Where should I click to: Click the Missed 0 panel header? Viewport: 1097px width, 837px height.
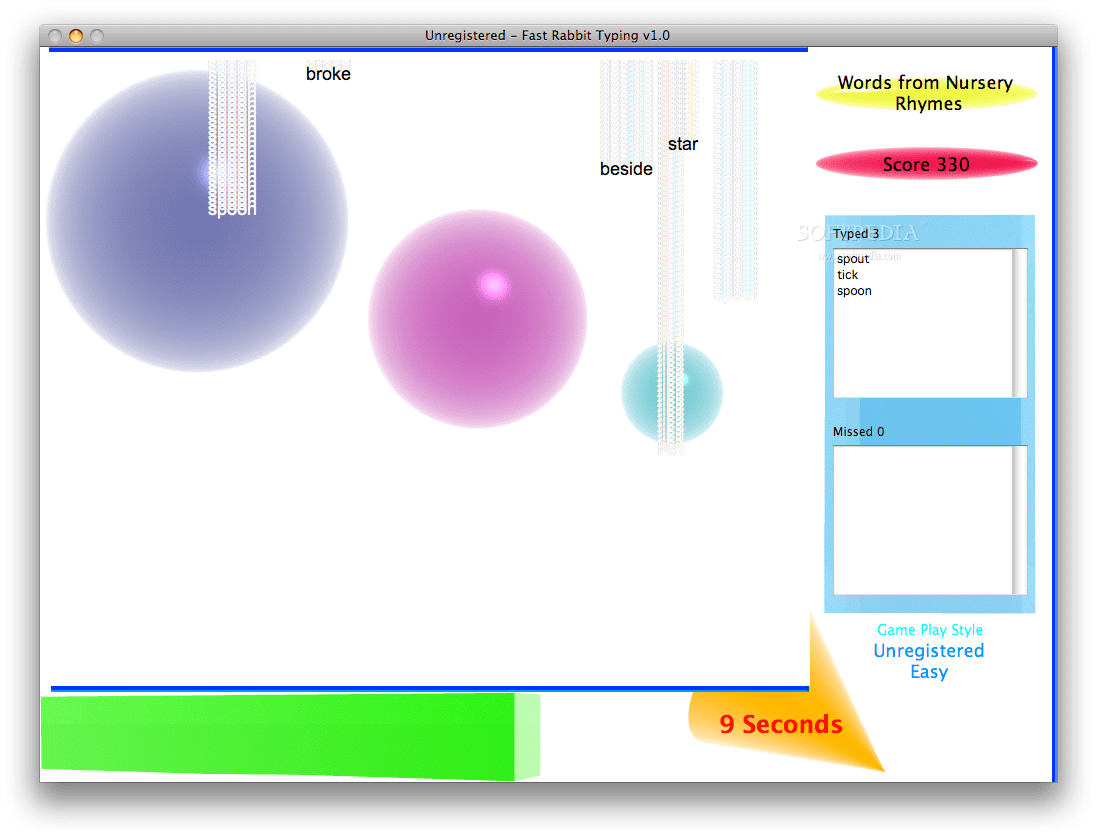858,431
